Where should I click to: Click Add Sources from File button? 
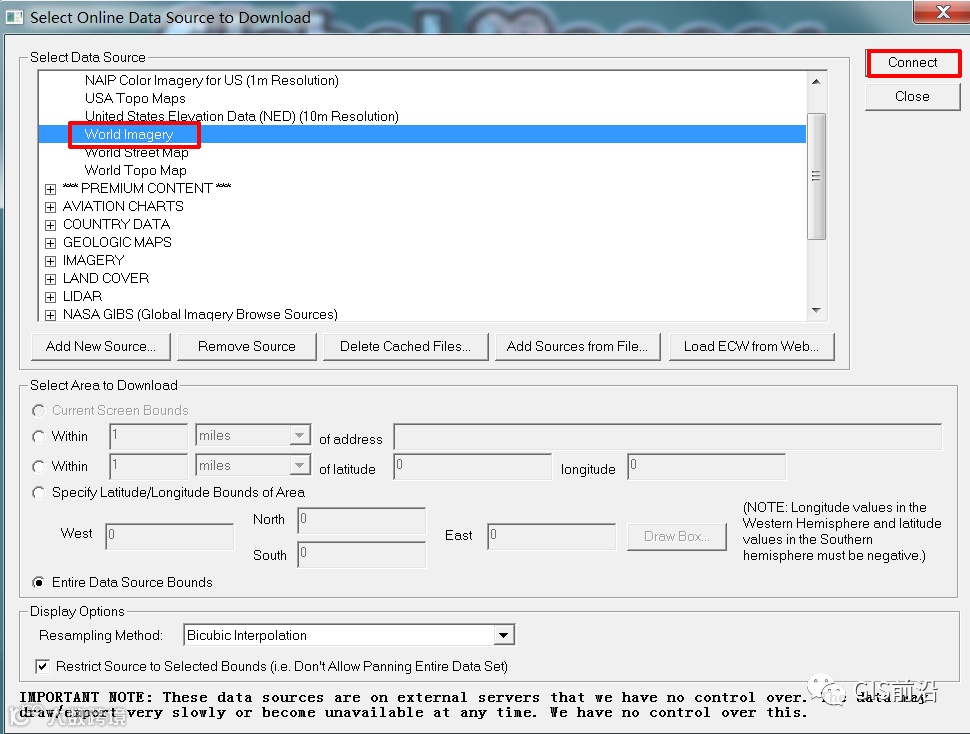click(577, 346)
